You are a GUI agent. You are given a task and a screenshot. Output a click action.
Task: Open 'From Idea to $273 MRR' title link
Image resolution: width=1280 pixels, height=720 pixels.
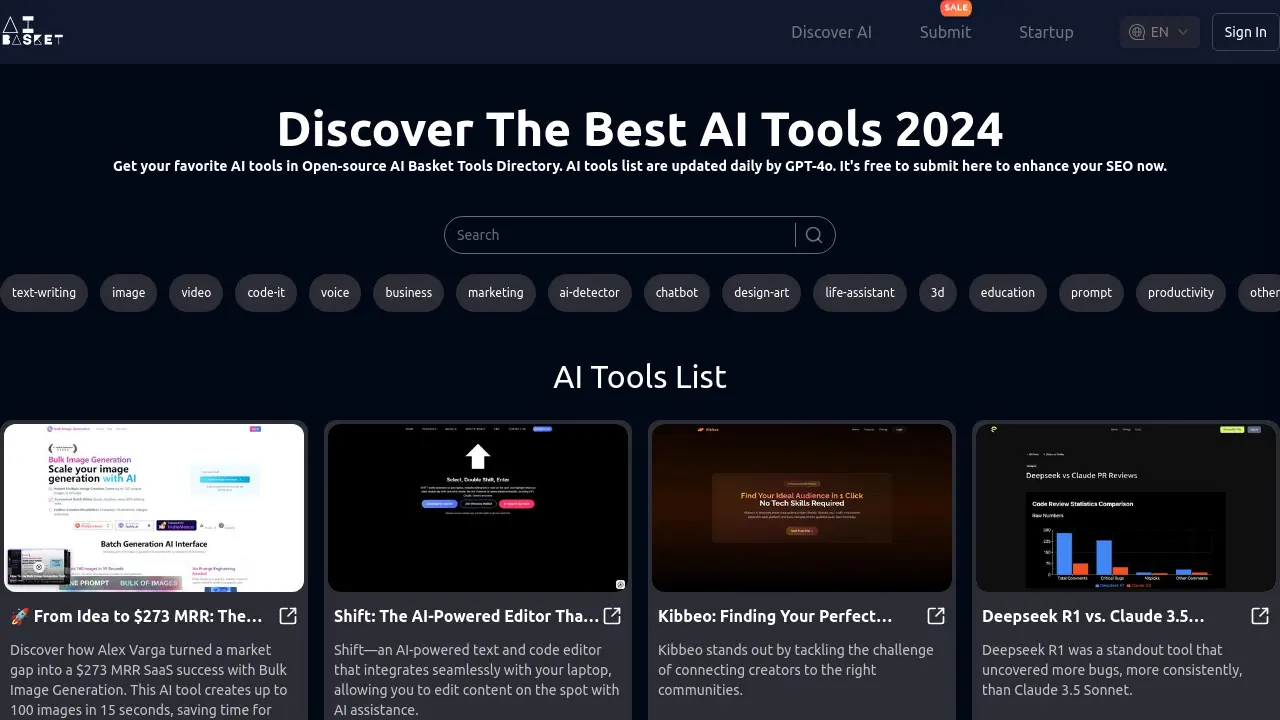point(136,616)
